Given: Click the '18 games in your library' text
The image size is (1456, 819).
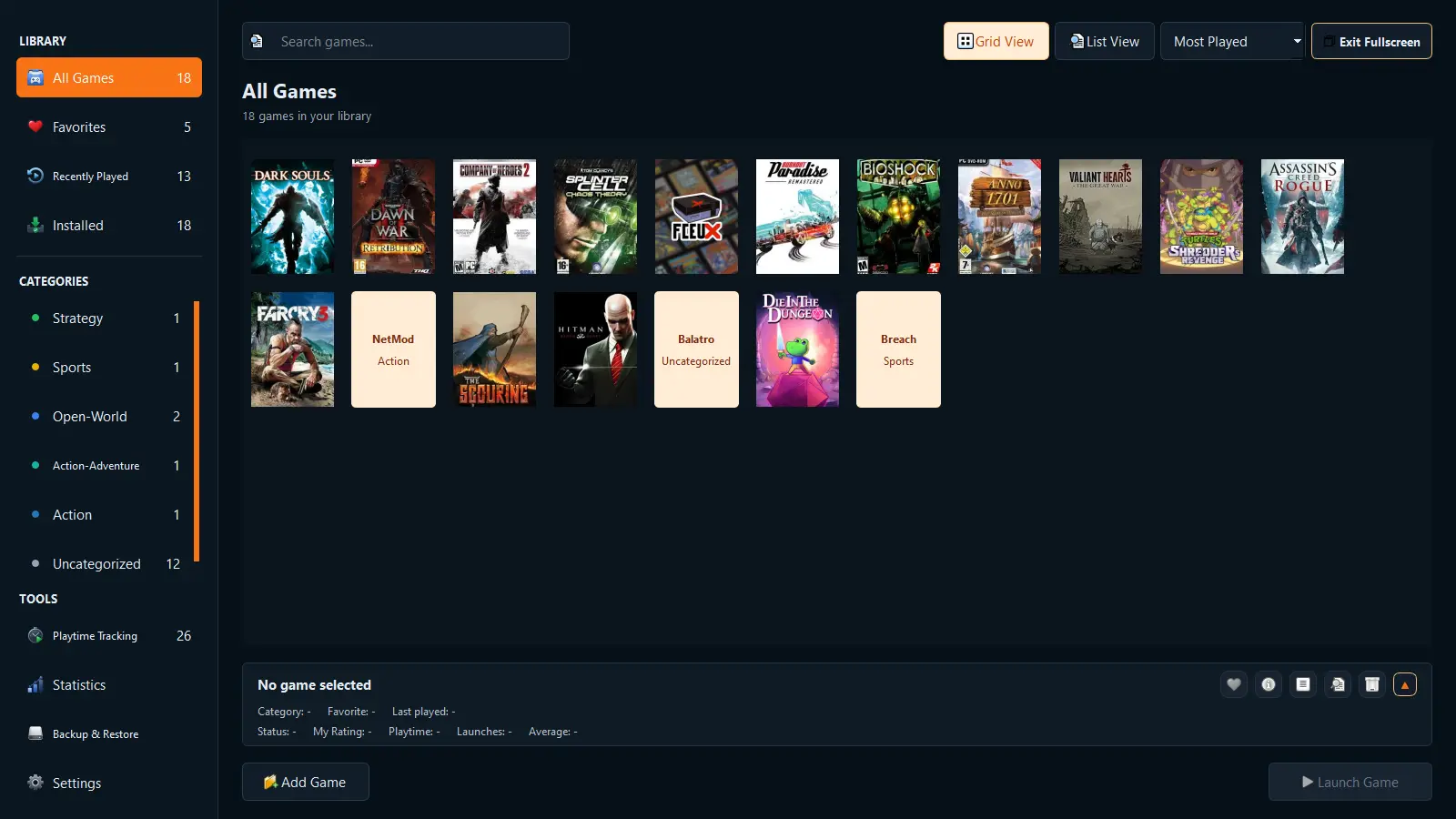Looking at the screenshot, I should 307,116.
